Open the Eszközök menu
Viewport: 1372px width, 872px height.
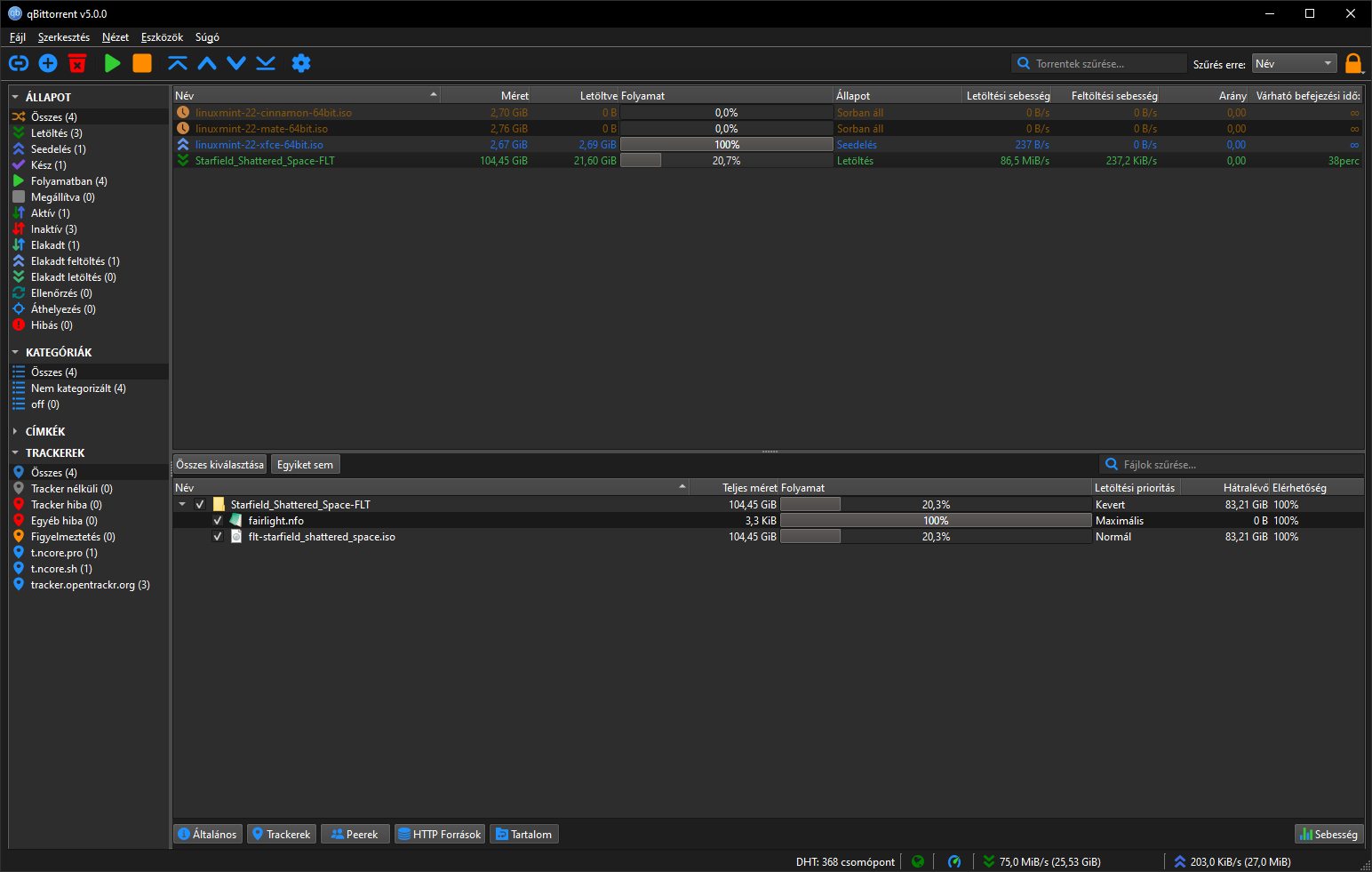[162, 37]
